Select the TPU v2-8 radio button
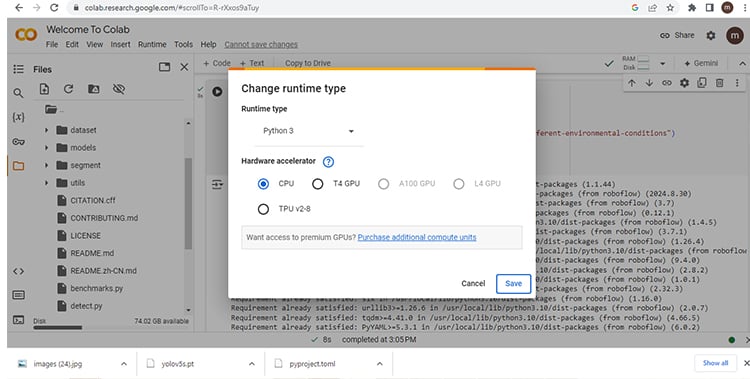 click(x=263, y=209)
